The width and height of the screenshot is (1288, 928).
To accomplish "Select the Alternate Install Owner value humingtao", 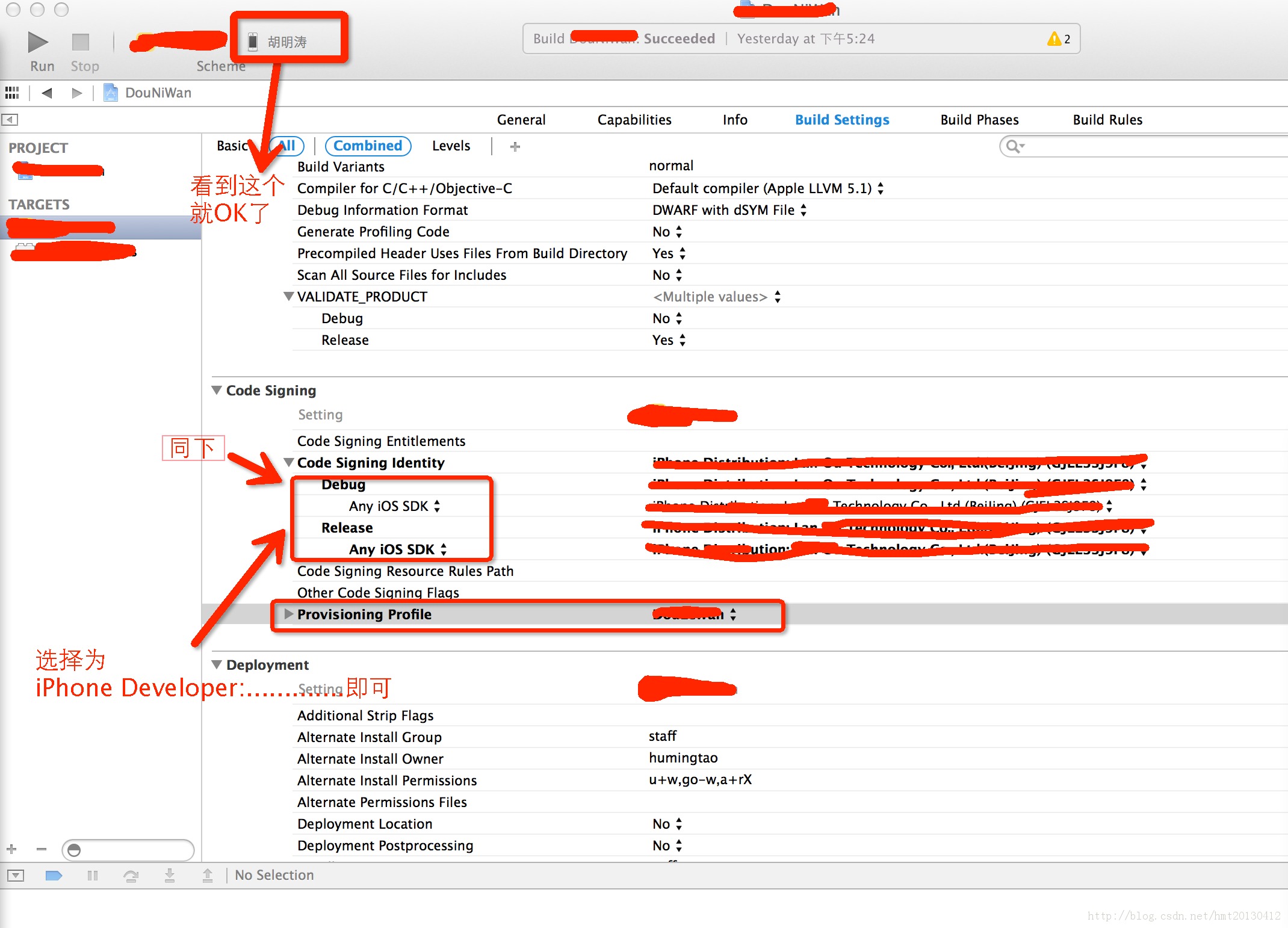I will pos(683,758).
